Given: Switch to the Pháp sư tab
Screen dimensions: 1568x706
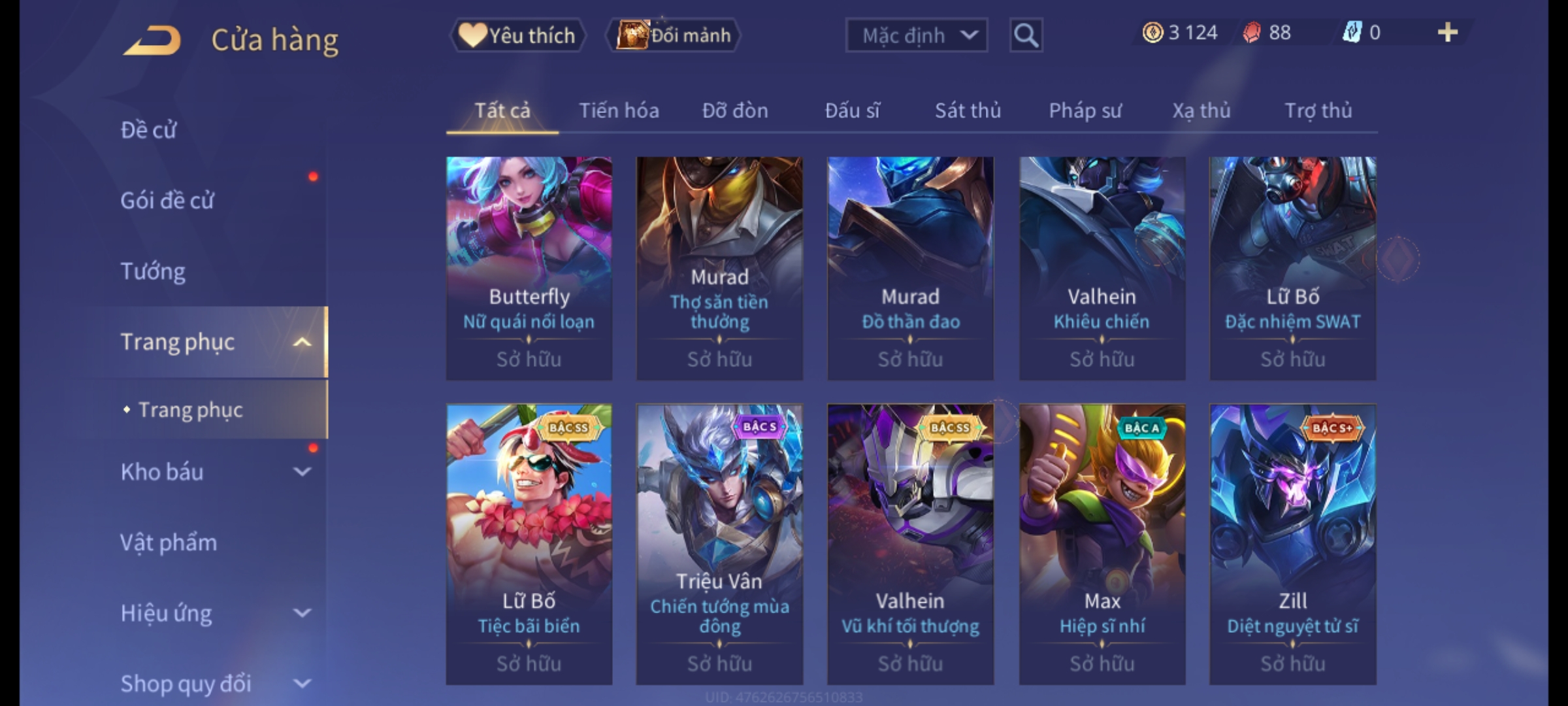Looking at the screenshot, I should pyautogui.click(x=1085, y=110).
